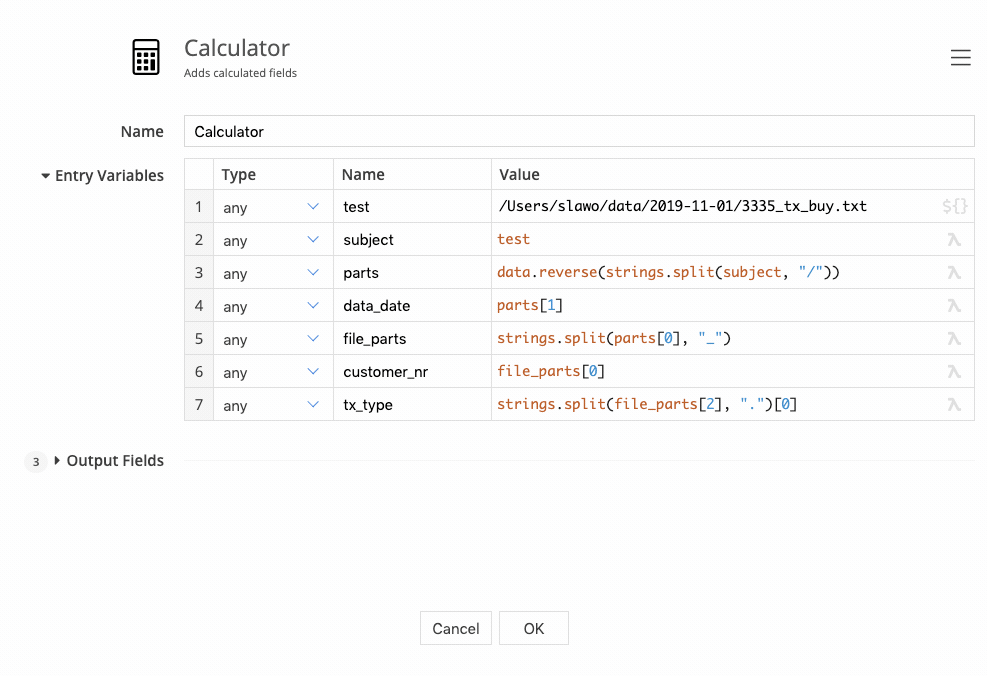Select row number 2 in the table
This screenshot has width=987, height=676.
click(x=199, y=239)
